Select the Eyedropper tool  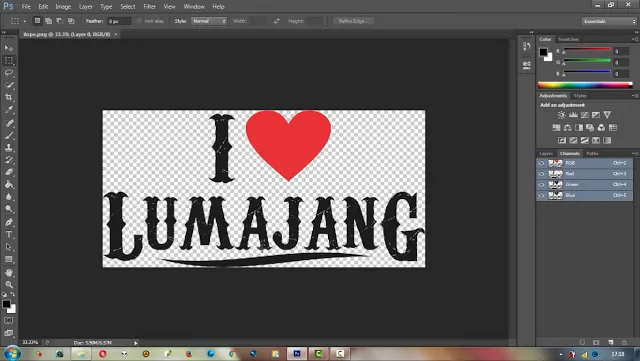click(9, 109)
